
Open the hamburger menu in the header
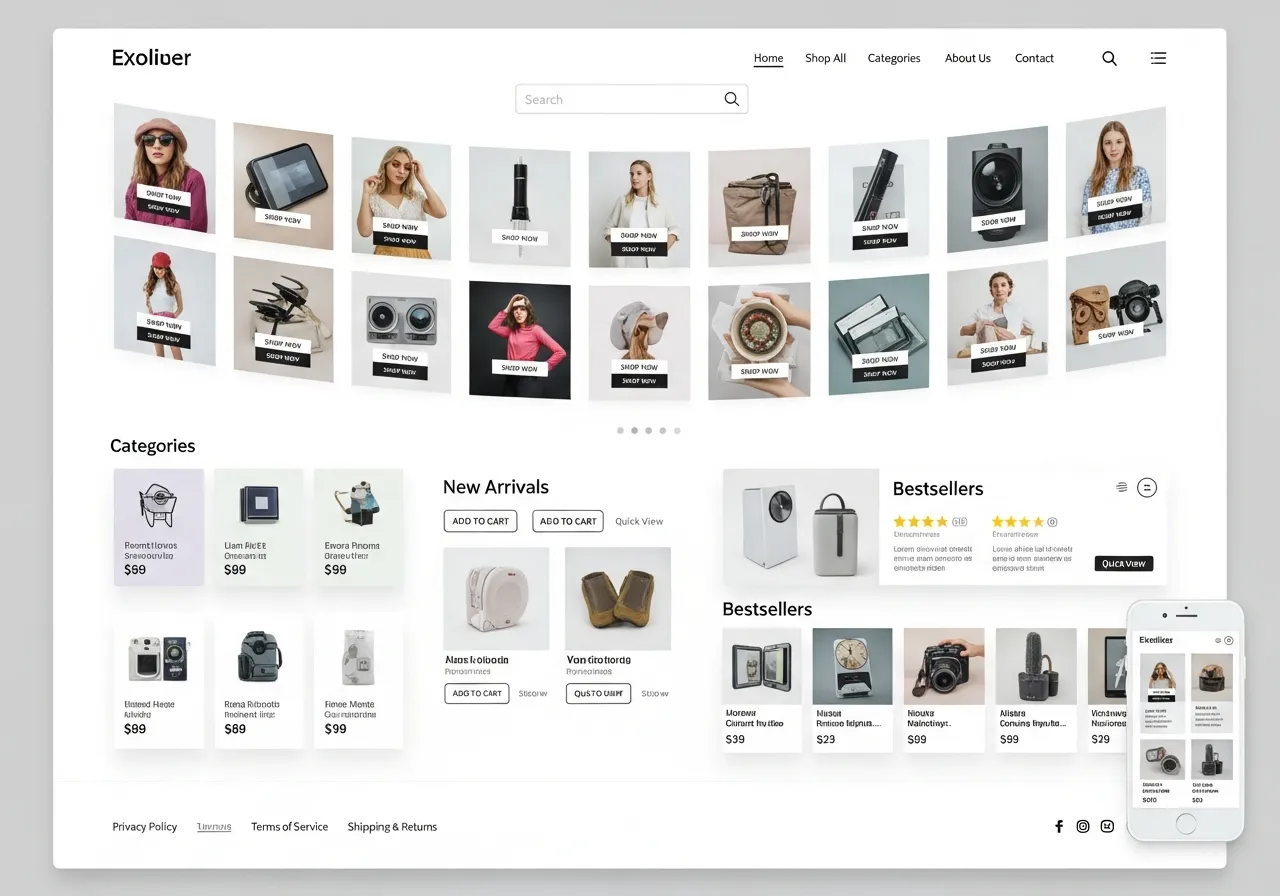tap(1157, 58)
